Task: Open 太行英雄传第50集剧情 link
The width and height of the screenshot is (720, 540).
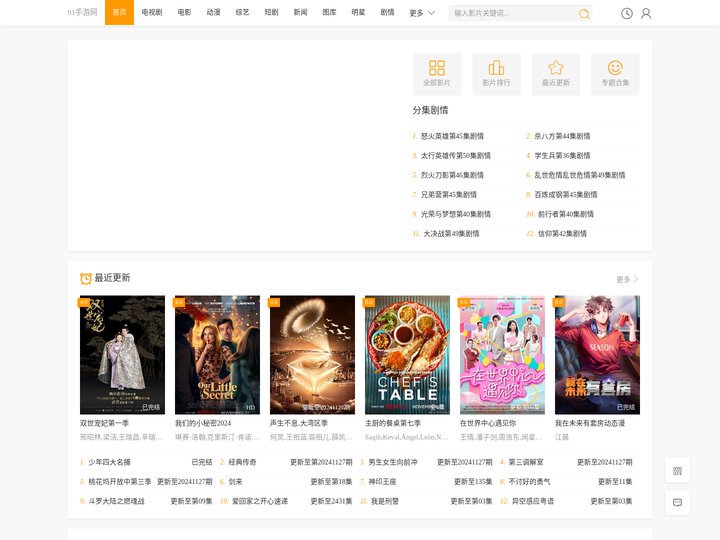Action: pyautogui.click(x=456, y=156)
